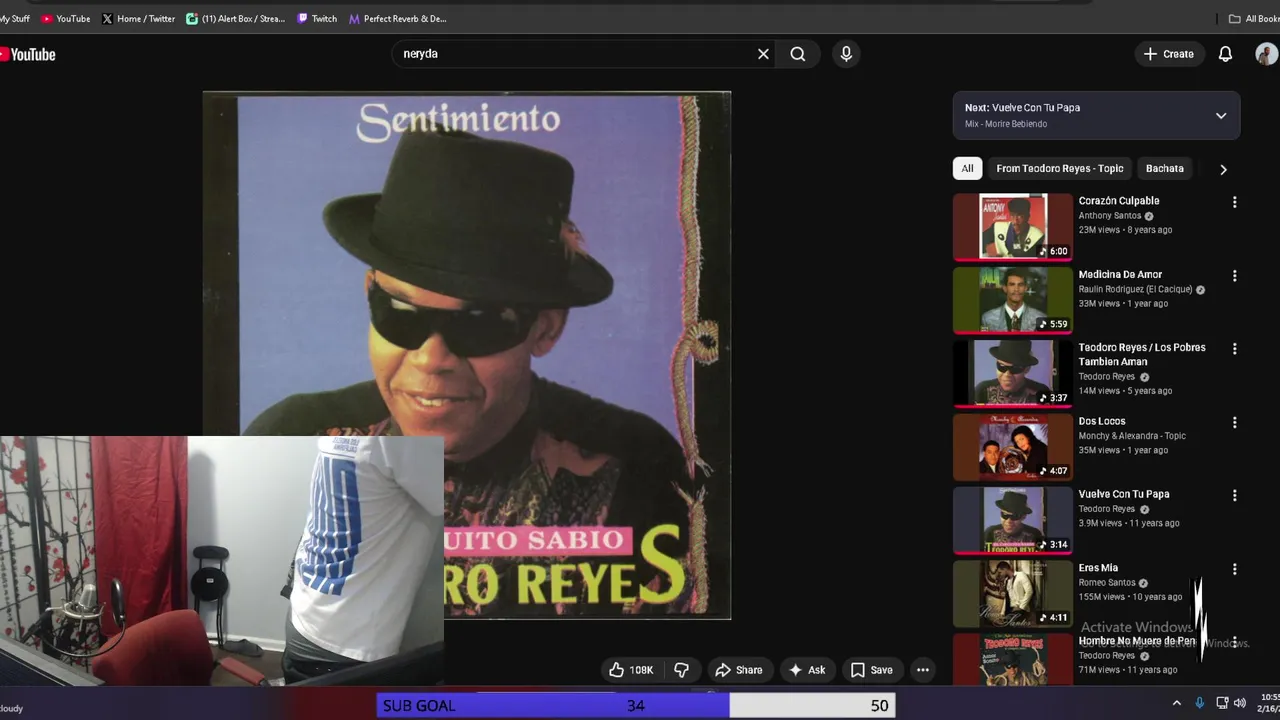Dislike the video

coord(682,670)
